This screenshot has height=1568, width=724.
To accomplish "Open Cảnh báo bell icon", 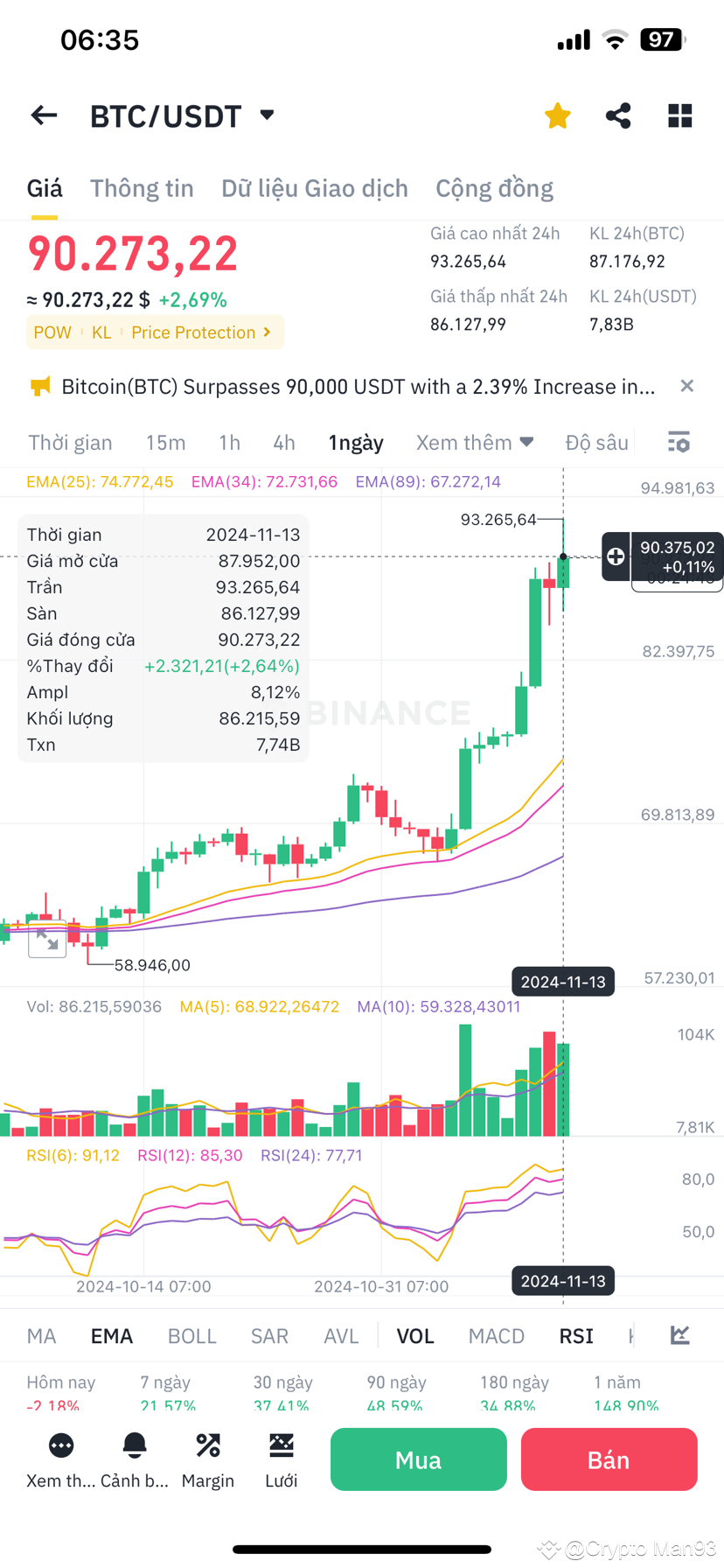I will click(x=135, y=1445).
